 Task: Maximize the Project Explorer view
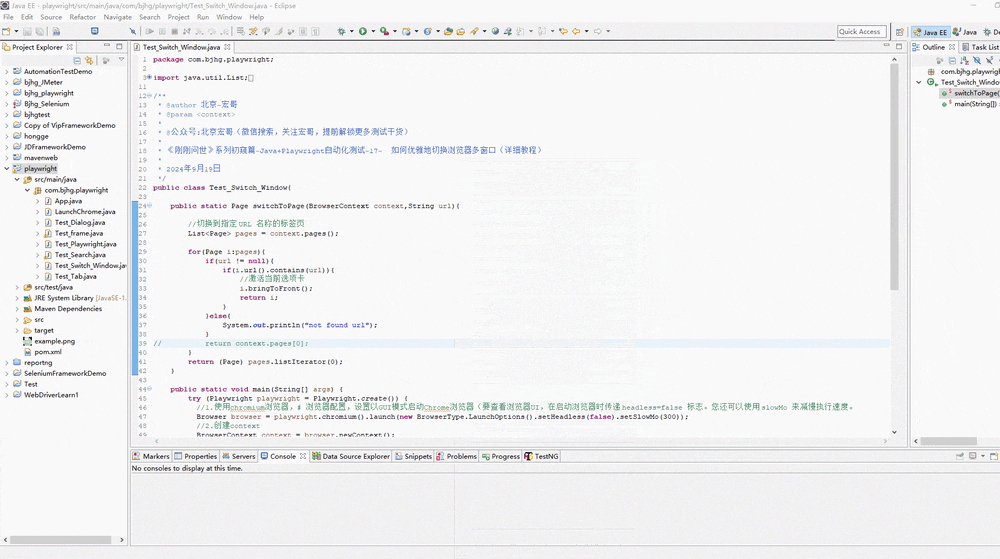[119, 46]
